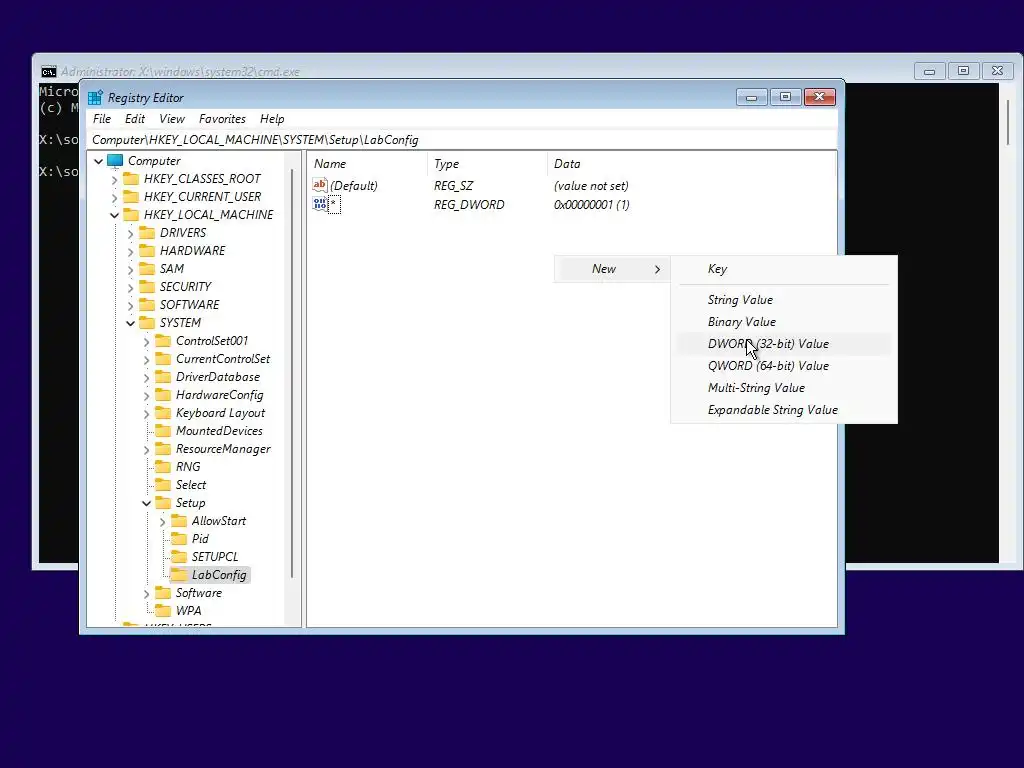Image resolution: width=1024 pixels, height=768 pixels.
Task: Click the SOFTWARE folder icon under HKEY_LOCAL_MACHINE
Action: (x=148, y=305)
